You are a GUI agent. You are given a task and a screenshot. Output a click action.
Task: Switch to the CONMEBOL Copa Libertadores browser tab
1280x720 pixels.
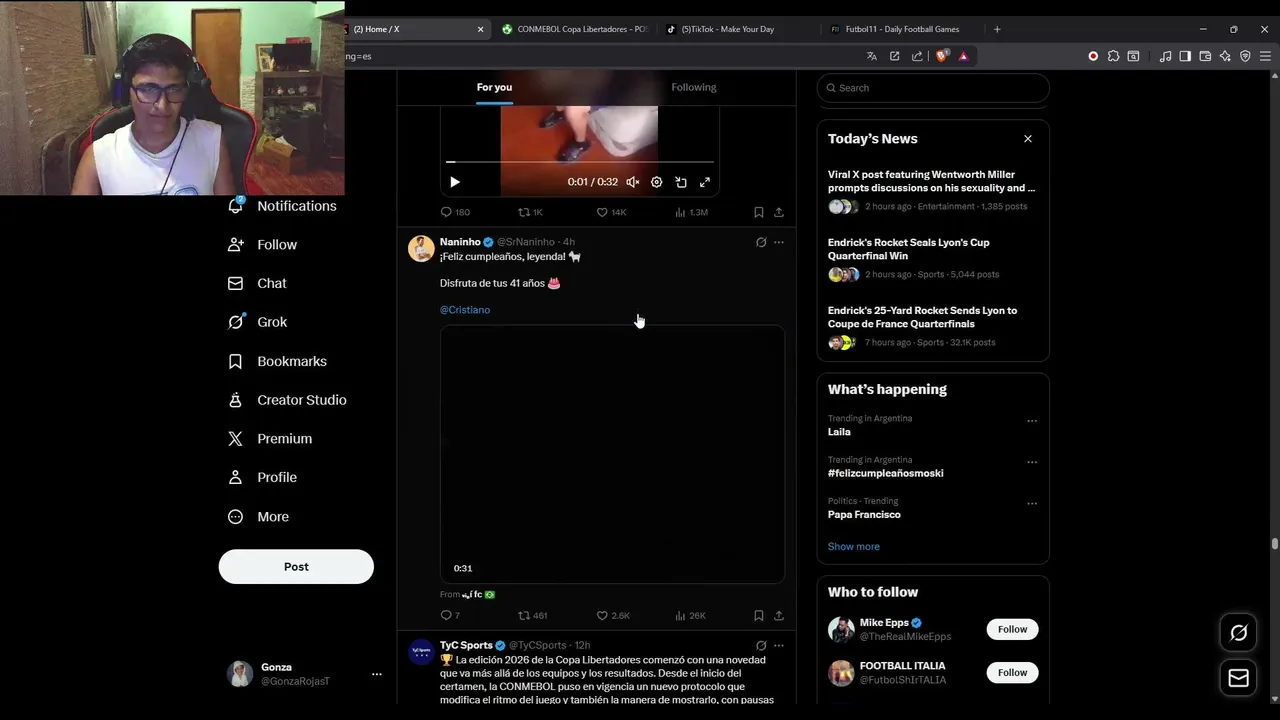click(x=574, y=29)
